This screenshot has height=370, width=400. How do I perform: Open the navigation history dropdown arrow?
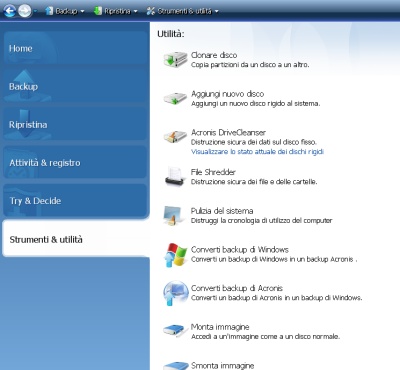(35, 12)
